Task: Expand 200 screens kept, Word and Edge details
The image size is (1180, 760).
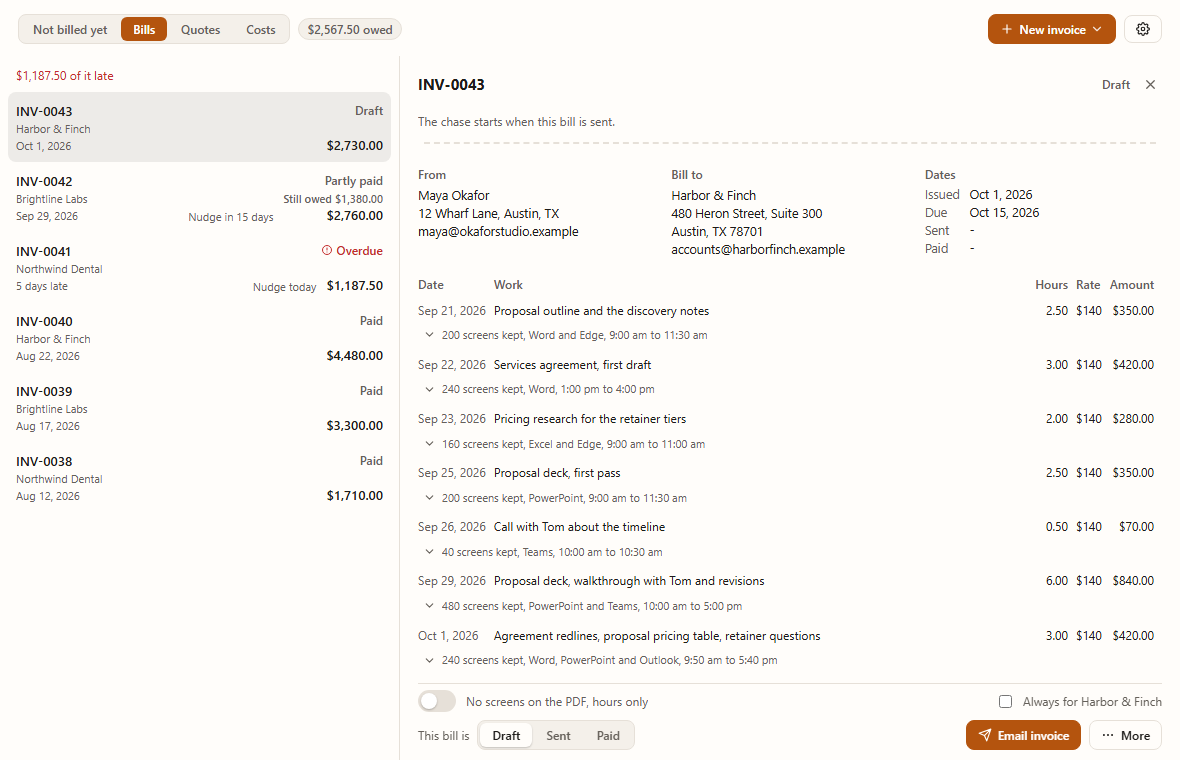Action: (x=429, y=335)
